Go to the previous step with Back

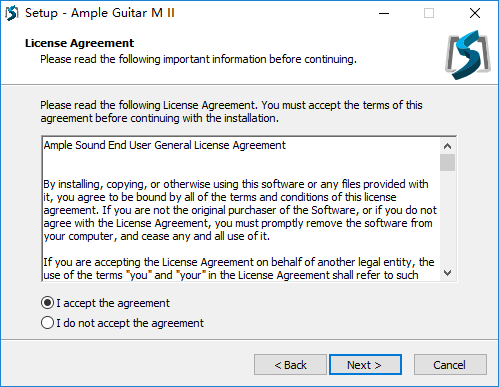(x=290, y=365)
